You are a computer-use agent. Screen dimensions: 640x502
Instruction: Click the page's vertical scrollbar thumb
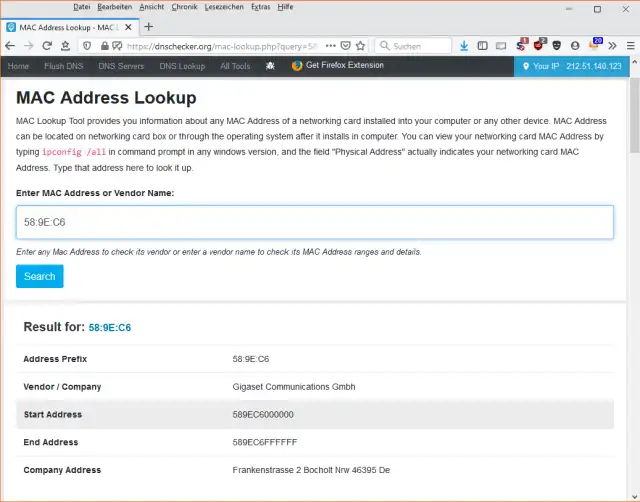click(x=635, y=116)
